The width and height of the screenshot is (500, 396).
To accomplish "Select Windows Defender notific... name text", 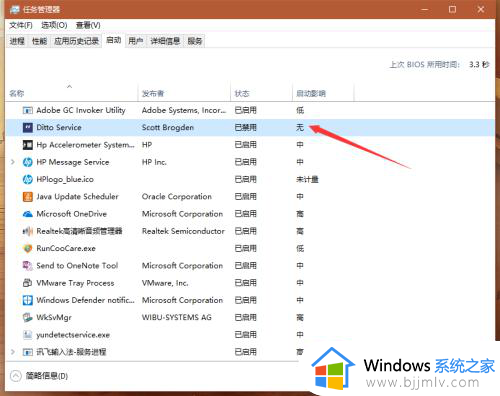I will [x=85, y=300].
